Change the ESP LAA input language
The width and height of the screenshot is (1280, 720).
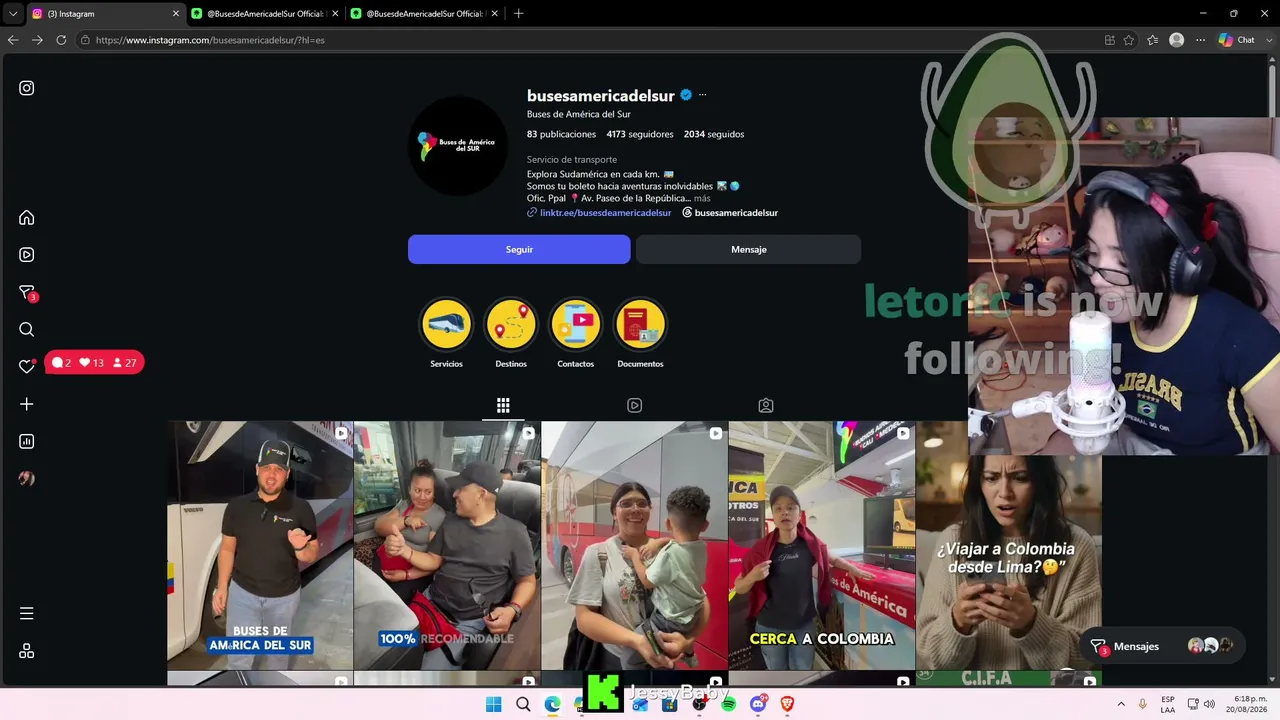pyautogui.click(x=1168, y=704)
